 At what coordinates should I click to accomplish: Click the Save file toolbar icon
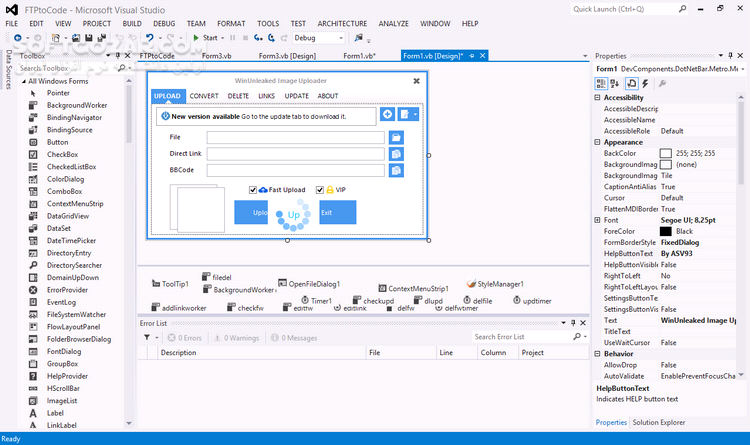tap(88, 38)
